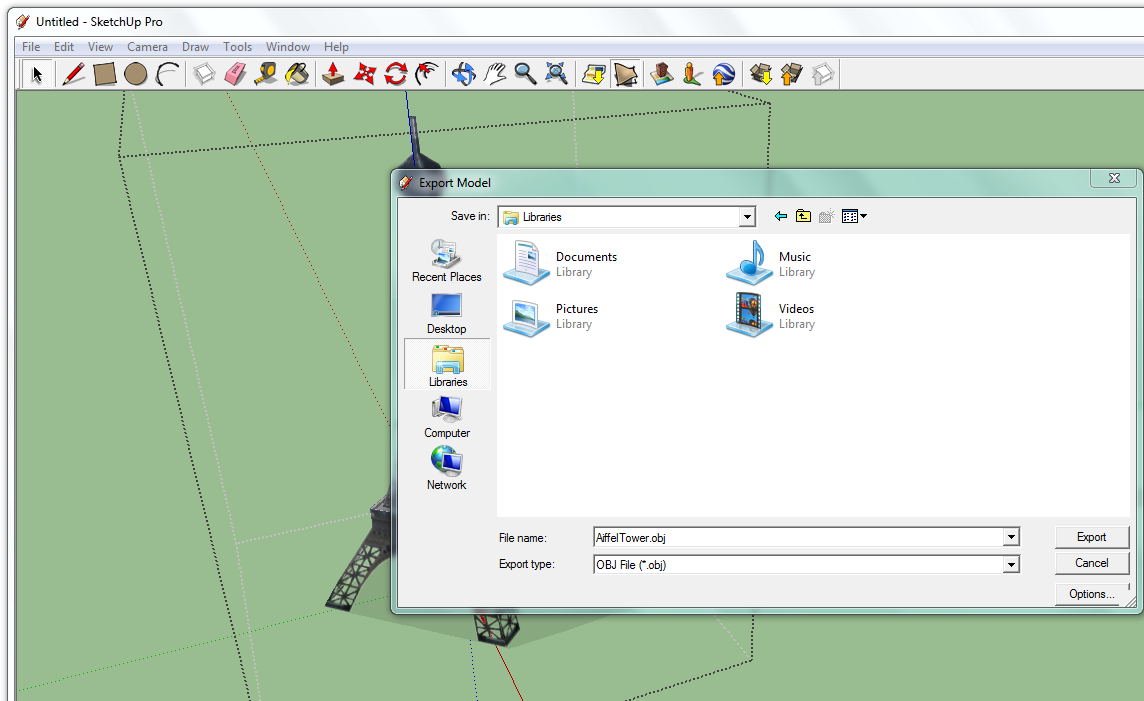The height and width of the screenshot is (701, 1144).
Task: Activate the red Move tool
Action: pyautogui.click(x=365, y=74)
